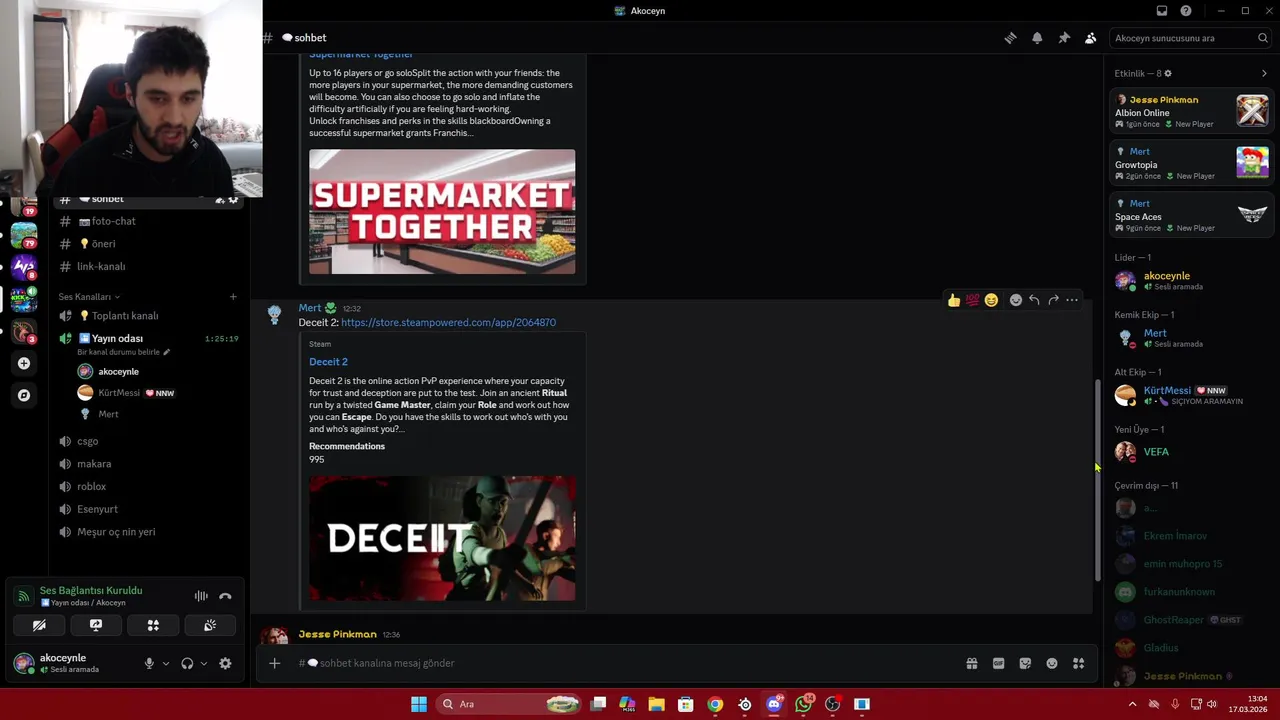Open the Deceit 2 Steam store link

448,323
